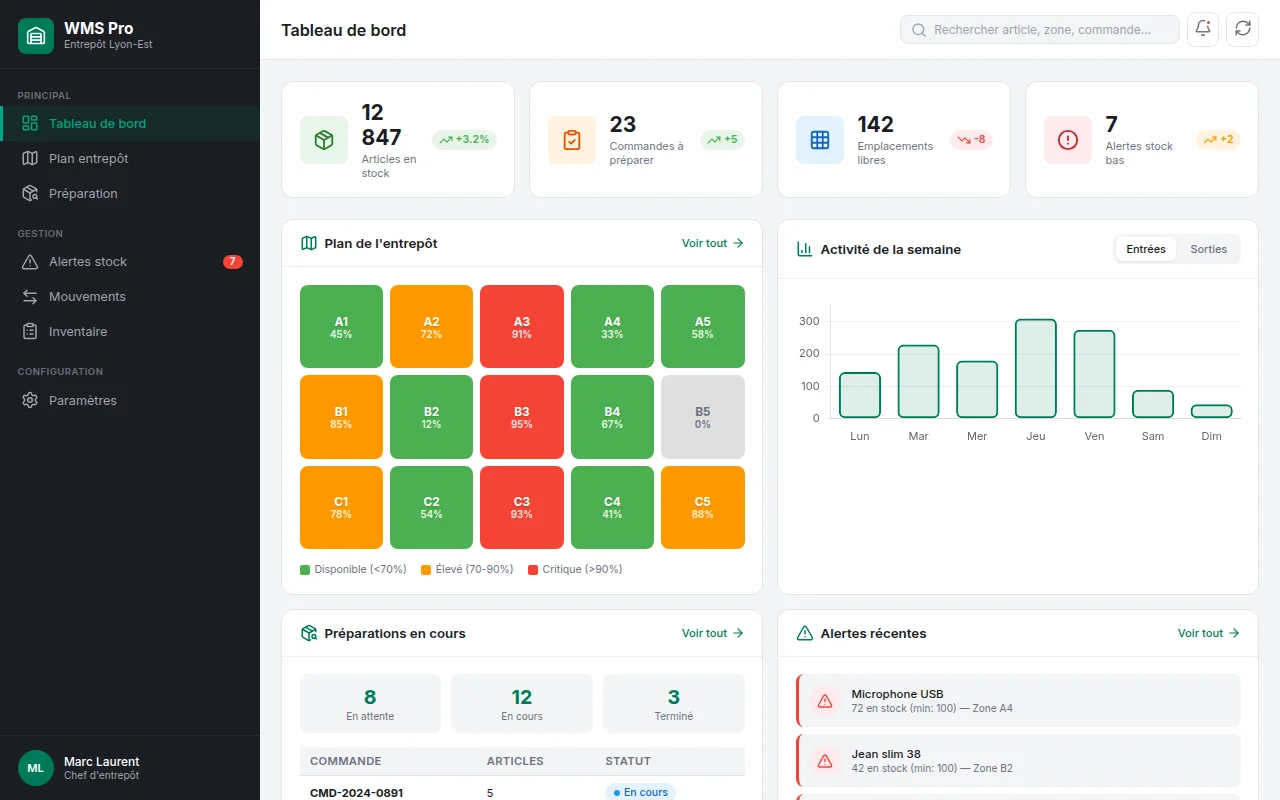This screenshot has width=1280, height=800.
Task: Select the red zone B3 tile
Action: click(522, 417)
